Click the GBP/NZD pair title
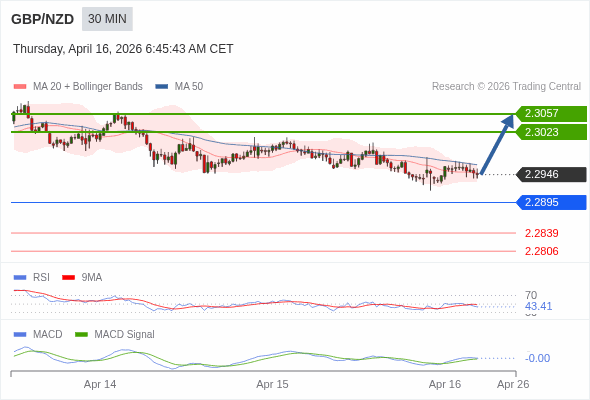 point(43,19)
